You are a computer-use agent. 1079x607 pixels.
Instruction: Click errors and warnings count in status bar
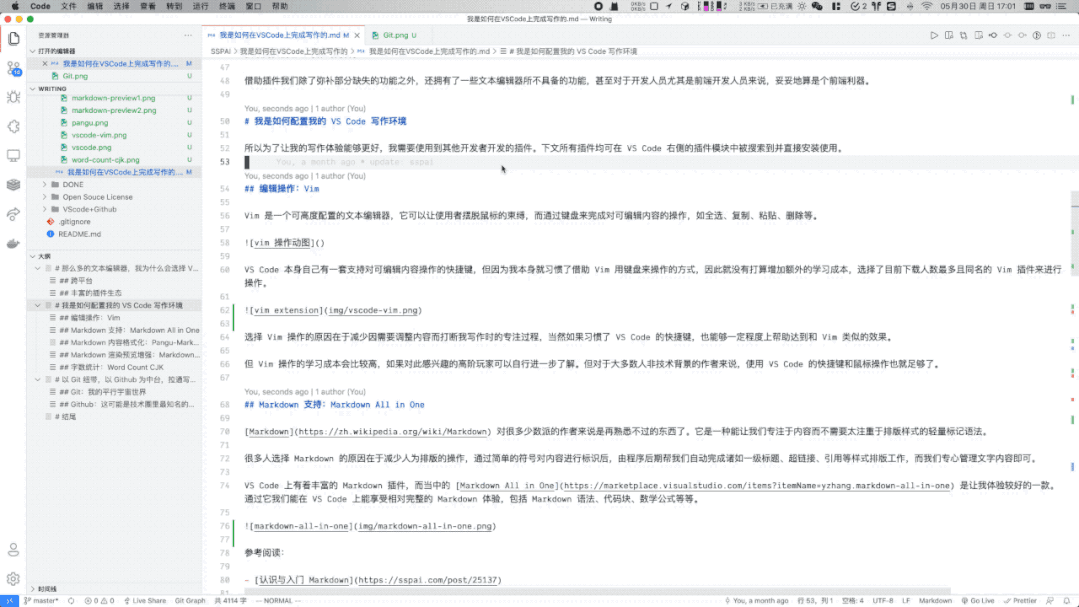point(100,601)
